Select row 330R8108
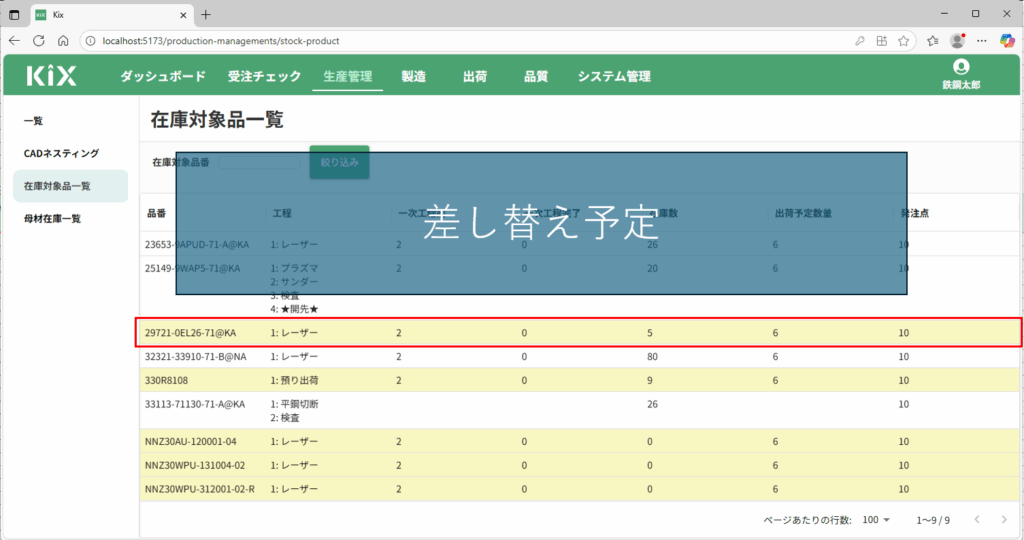 point(579,380)
